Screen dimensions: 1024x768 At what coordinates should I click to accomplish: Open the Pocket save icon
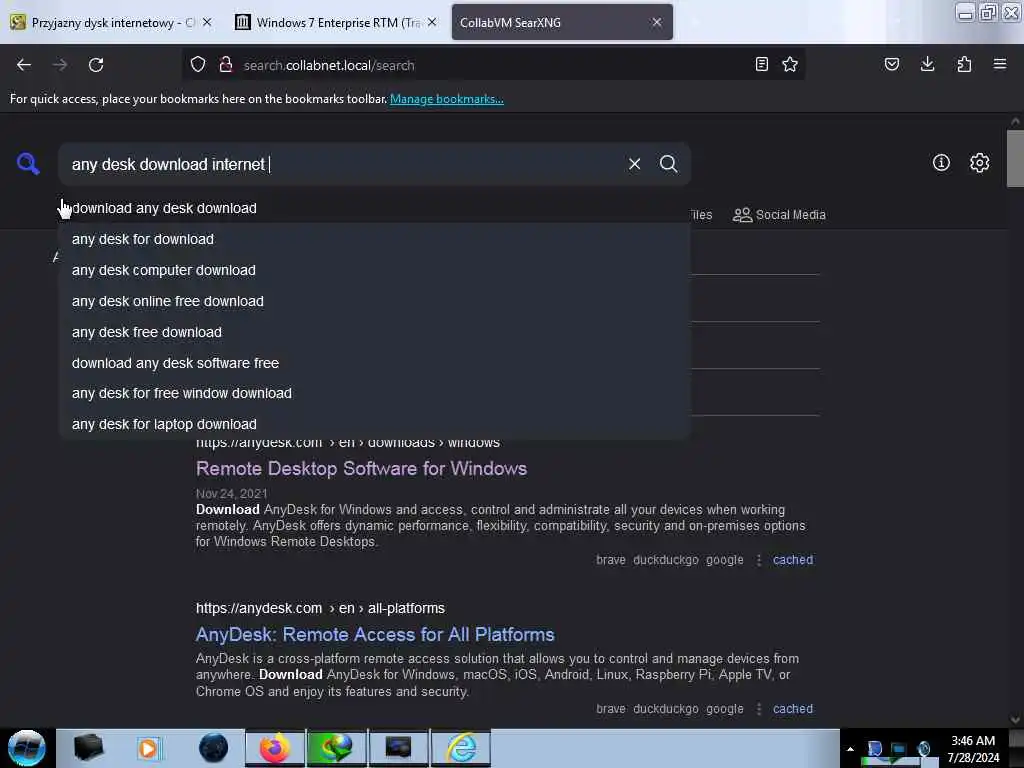(x=891, y=64)
